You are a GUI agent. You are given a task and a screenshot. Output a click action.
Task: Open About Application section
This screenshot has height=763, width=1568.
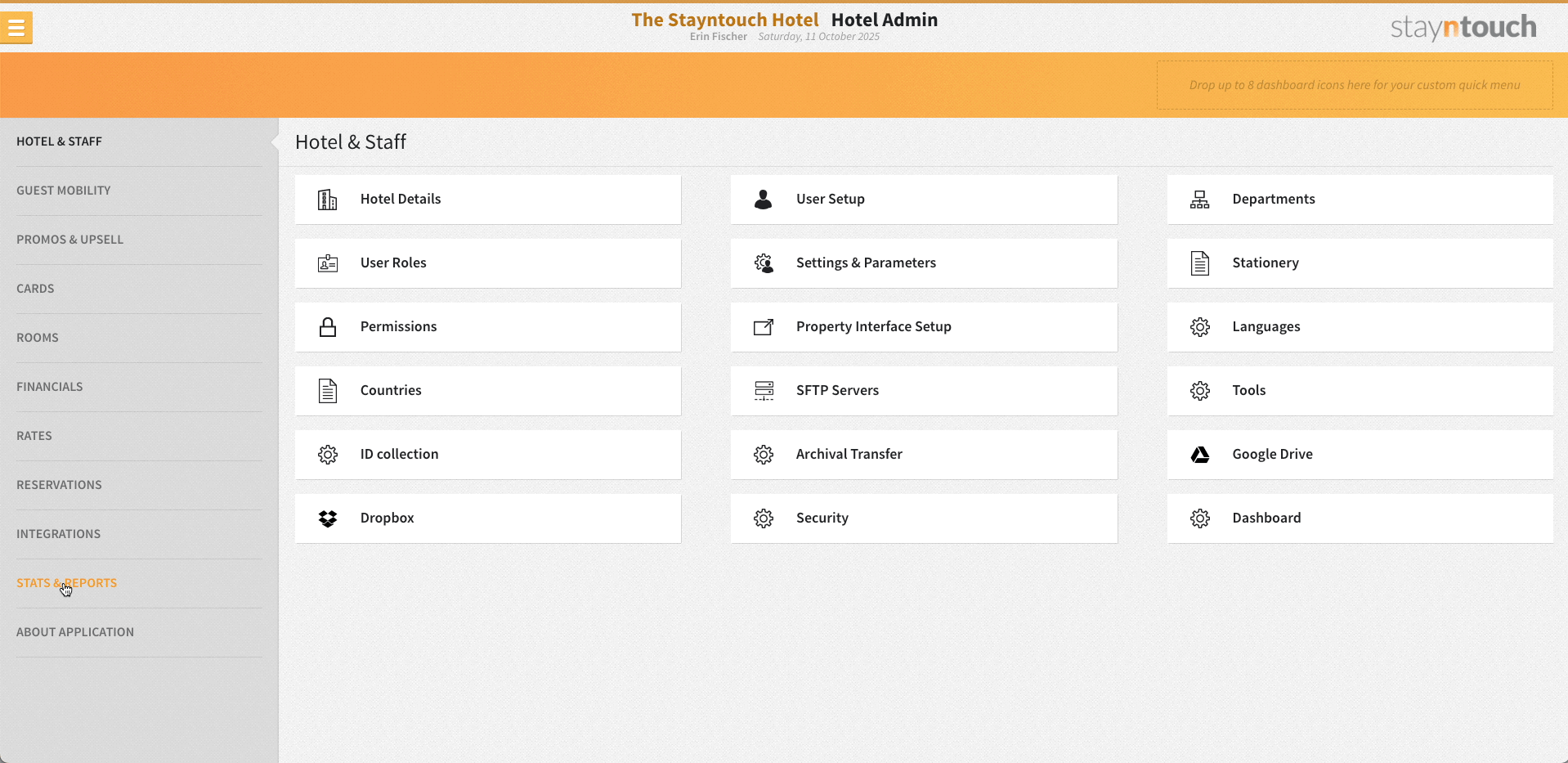75,632
